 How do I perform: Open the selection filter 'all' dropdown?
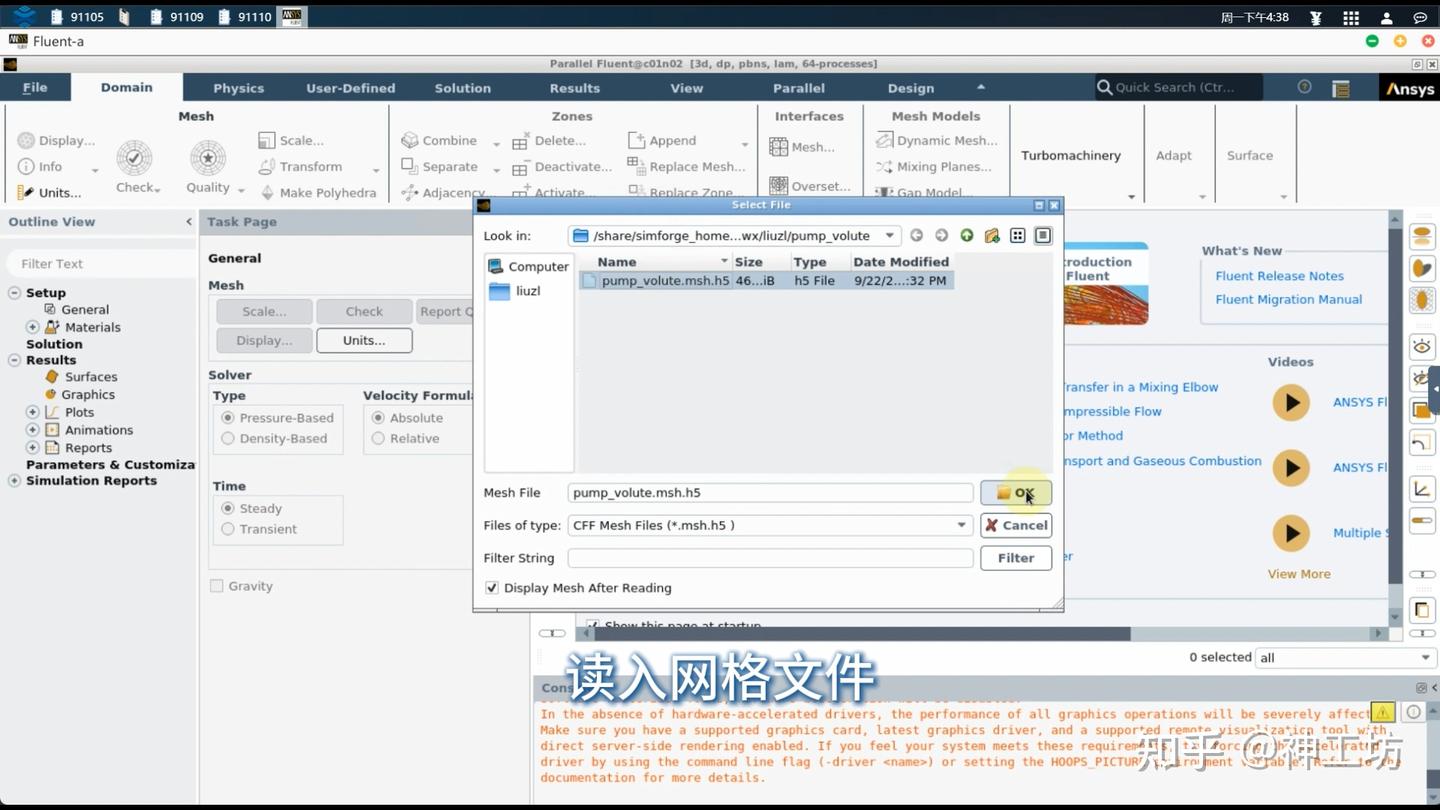tap(1346, 657)
